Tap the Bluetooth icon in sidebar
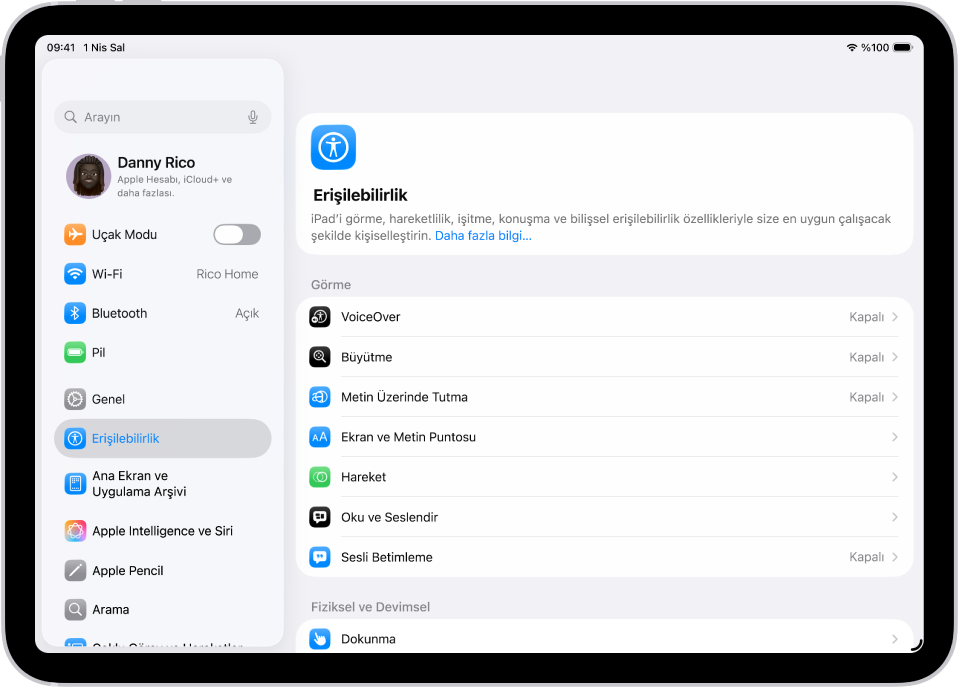 (x=75, y=313)
